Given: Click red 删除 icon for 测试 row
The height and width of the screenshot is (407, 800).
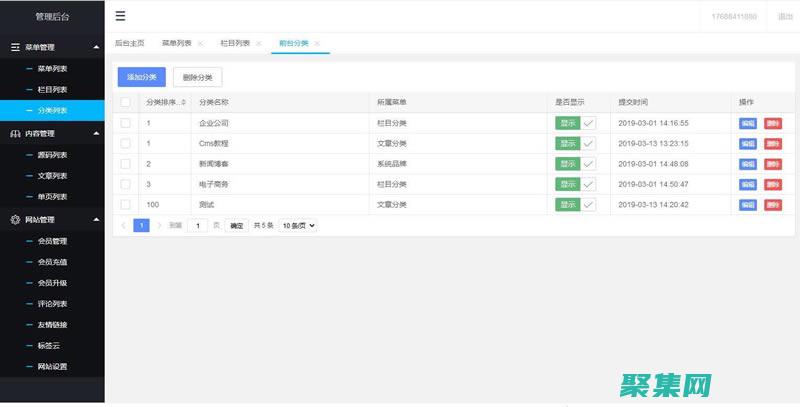Looking at the screenshot, I should point(773,205).
